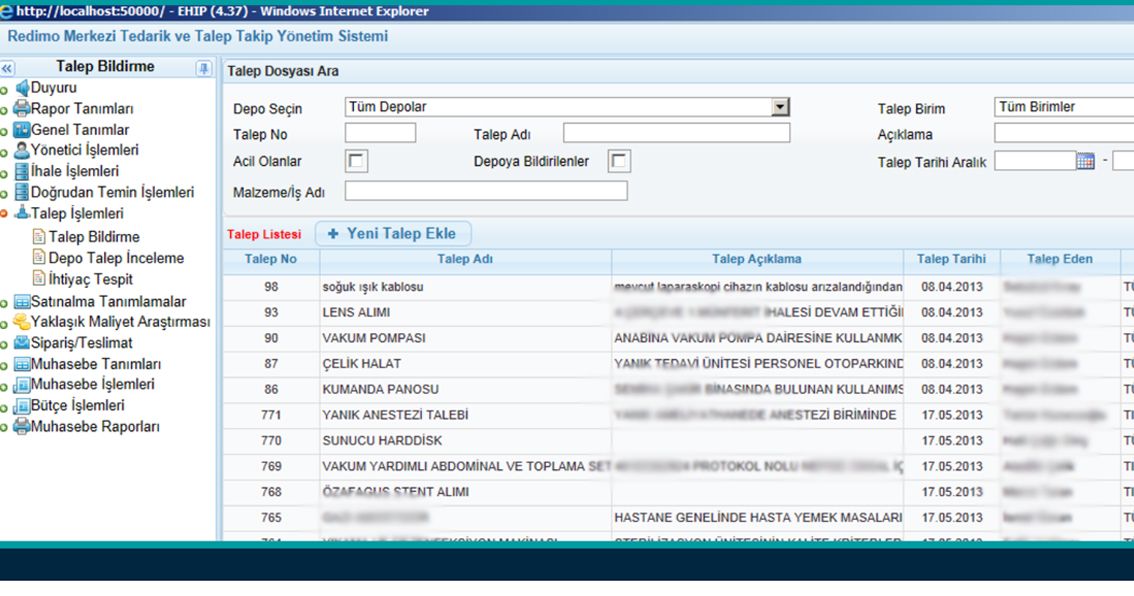
Task: Click the Yeni Talep Ekle button
Action: (x=392, y=234)
